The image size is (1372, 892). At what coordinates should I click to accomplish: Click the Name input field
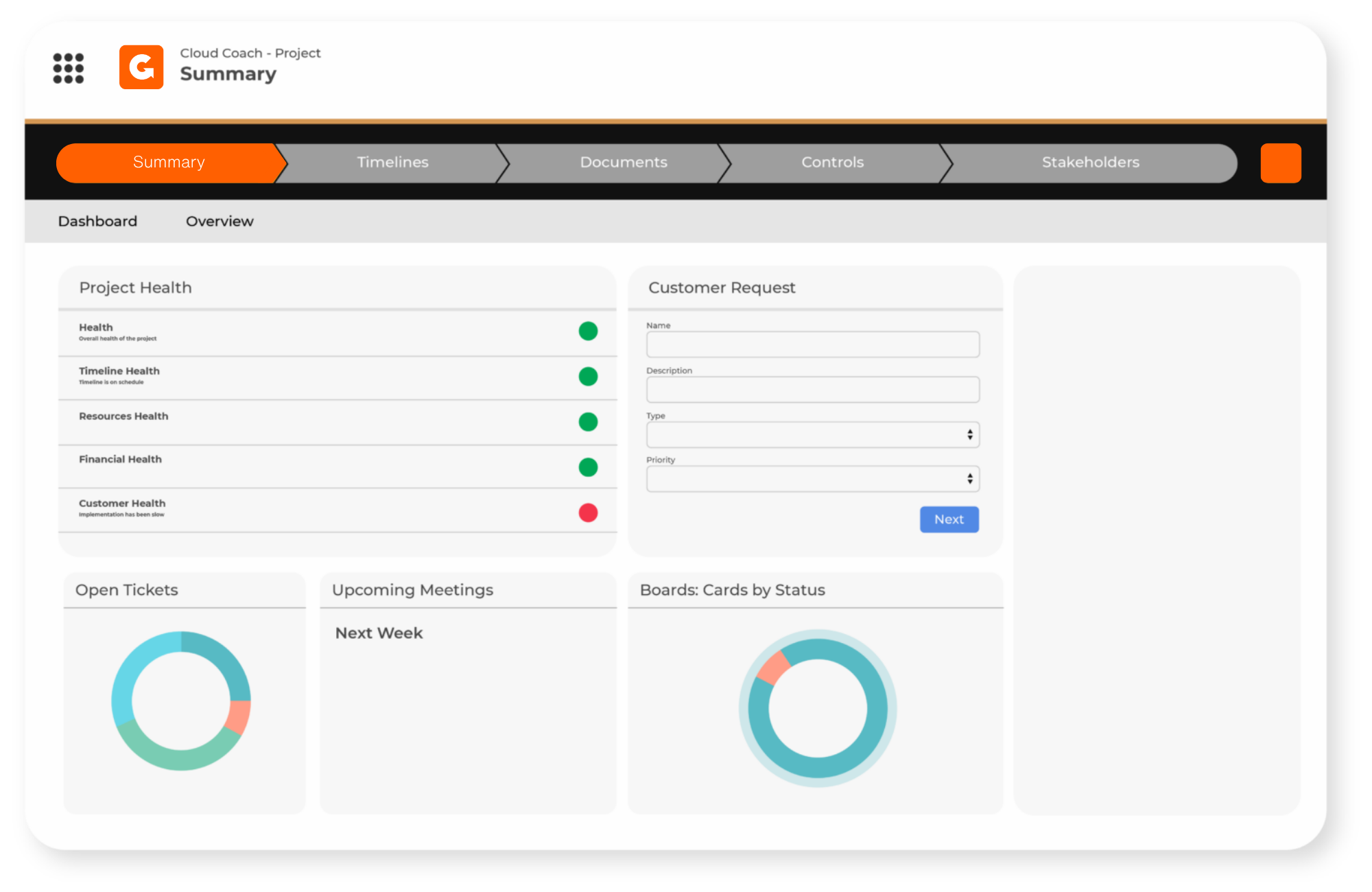[813, 344]
